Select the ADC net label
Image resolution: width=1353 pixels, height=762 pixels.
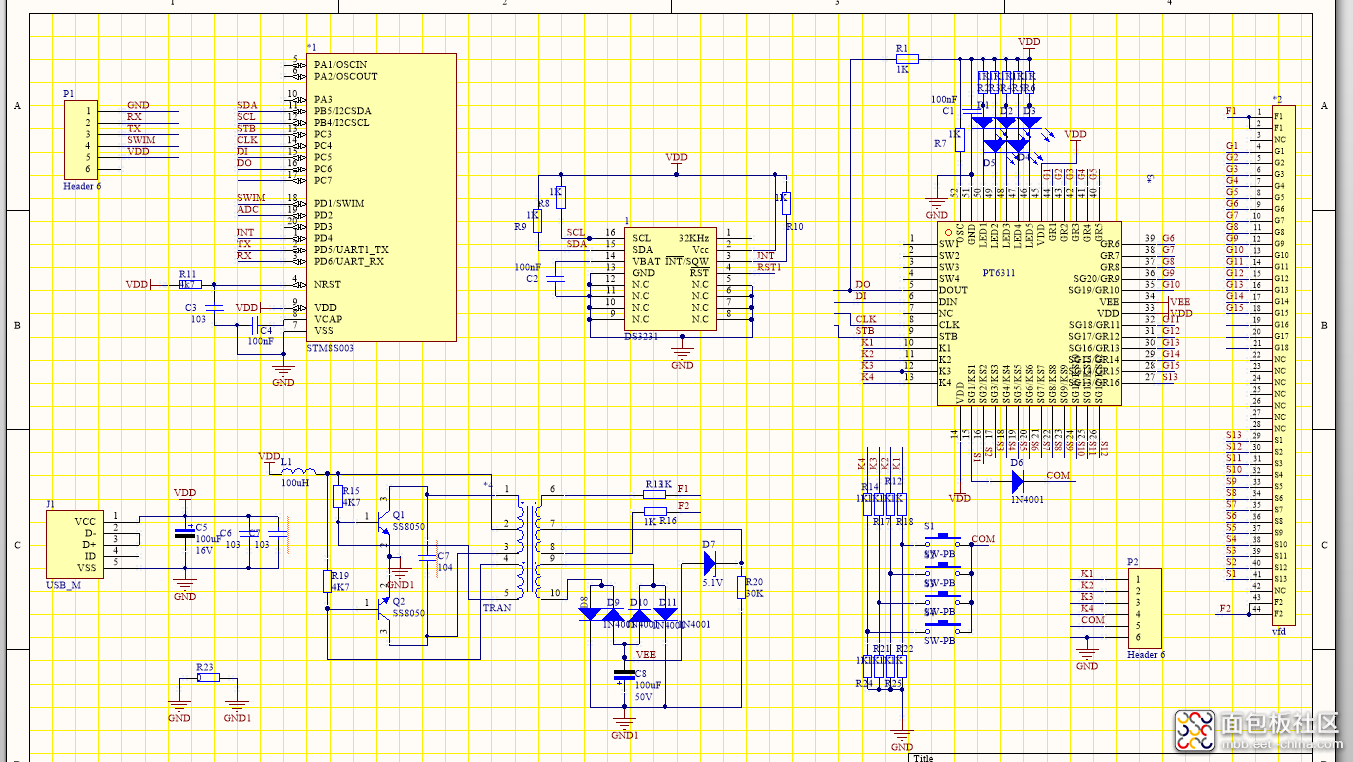(248, 209)
